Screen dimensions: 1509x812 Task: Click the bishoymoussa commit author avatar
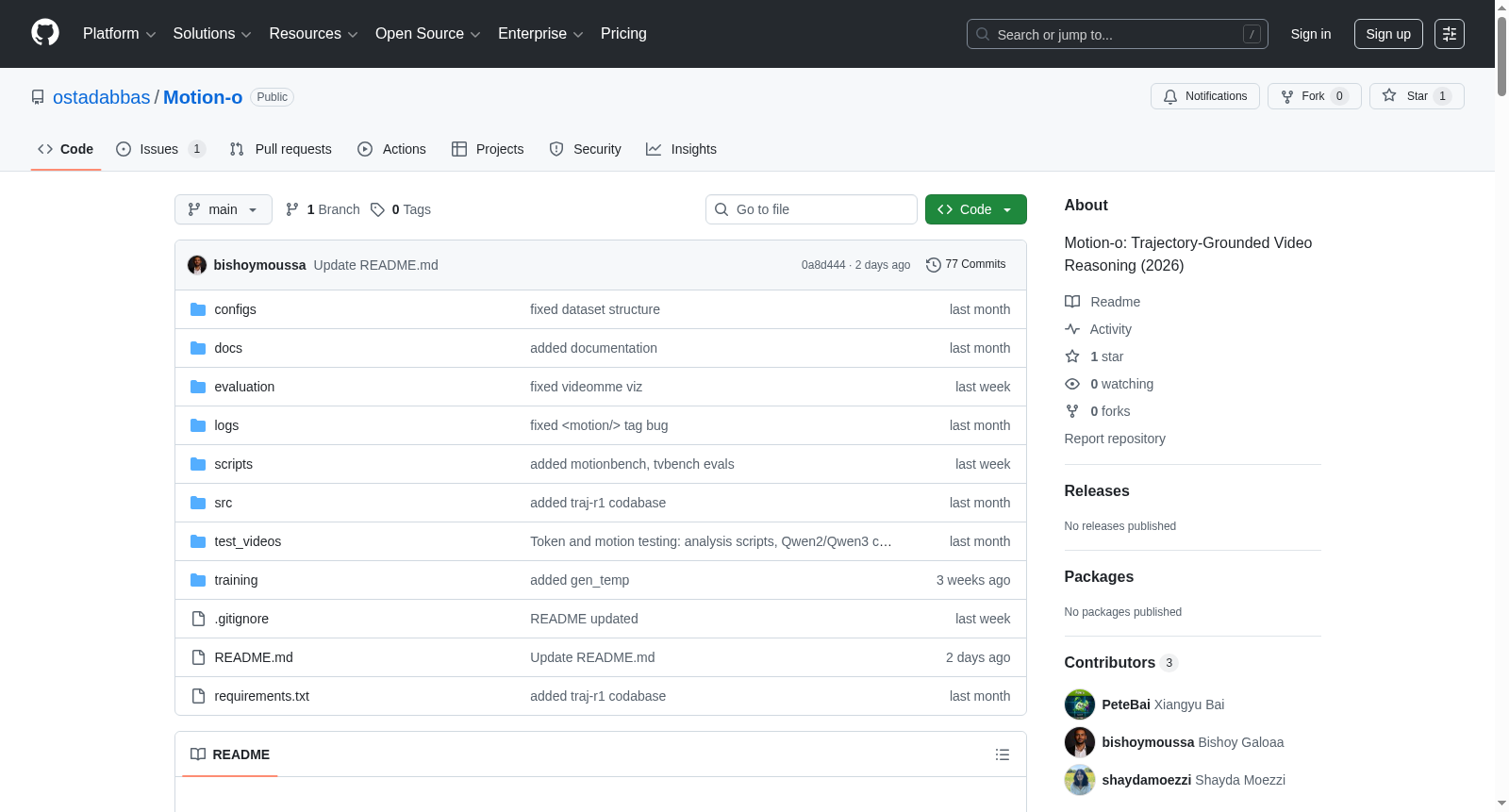click(197, 265)
